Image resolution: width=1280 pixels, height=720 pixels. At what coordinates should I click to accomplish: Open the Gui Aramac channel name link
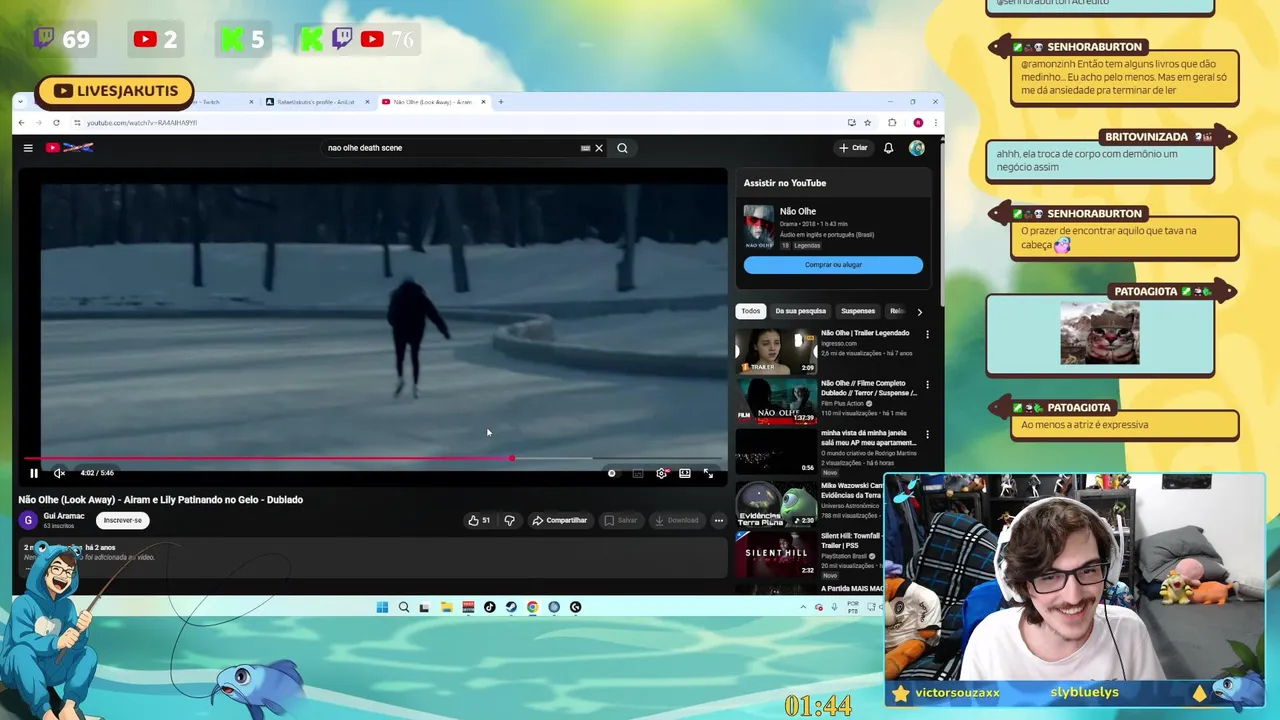click(x=64, y=516)
